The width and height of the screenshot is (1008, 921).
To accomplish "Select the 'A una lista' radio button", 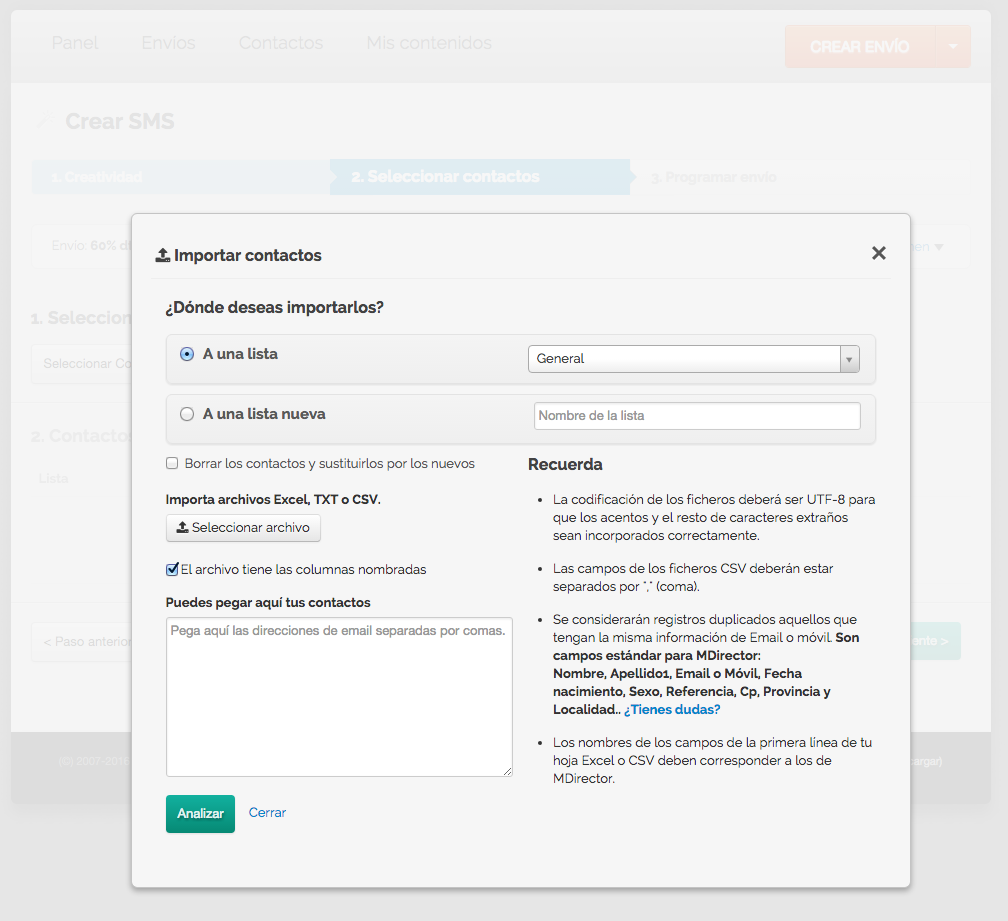I will (x=187, y=354).
